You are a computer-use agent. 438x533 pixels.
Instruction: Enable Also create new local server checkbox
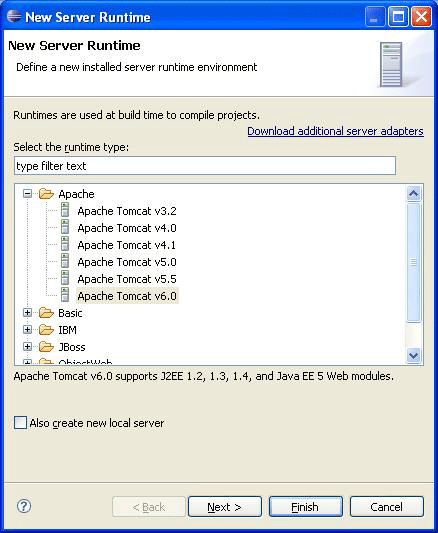click(x=20, y=423)
